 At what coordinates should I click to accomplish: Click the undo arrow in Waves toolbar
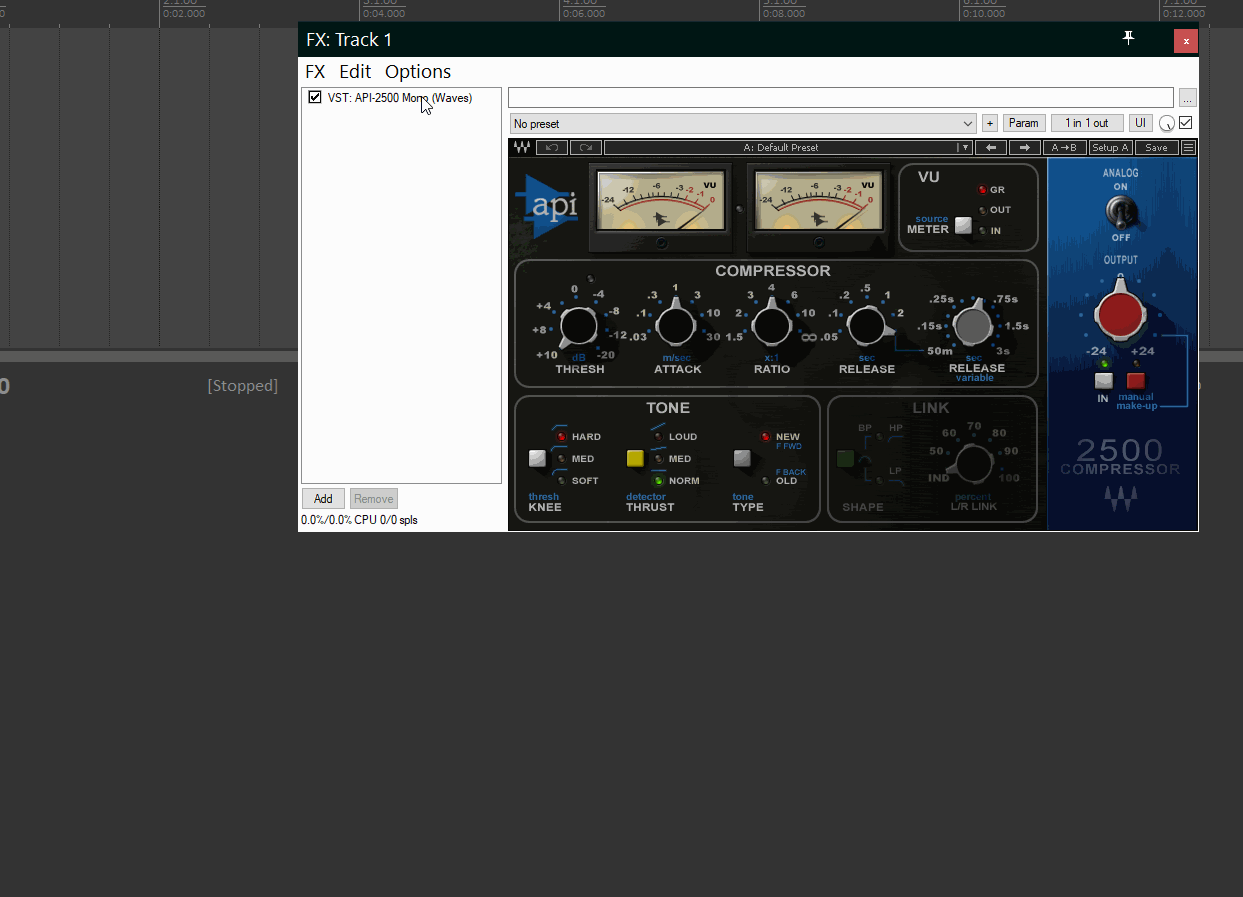[552, 148]
